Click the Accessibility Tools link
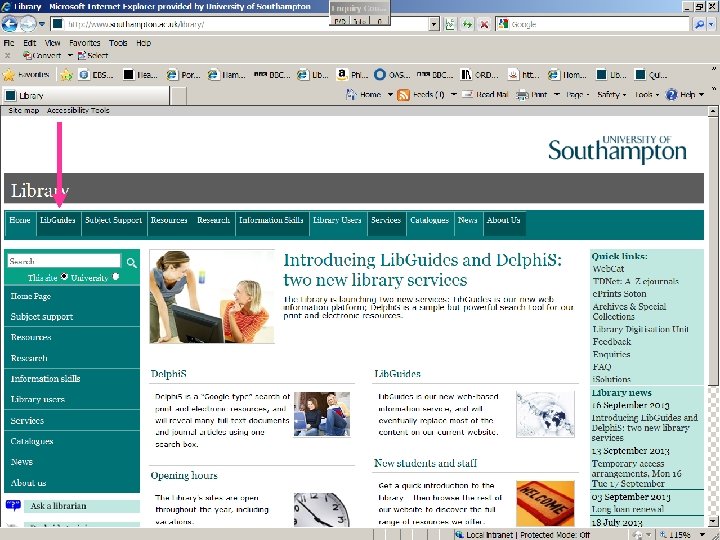This screenshot has width=720, height=540. click(78, 110)
